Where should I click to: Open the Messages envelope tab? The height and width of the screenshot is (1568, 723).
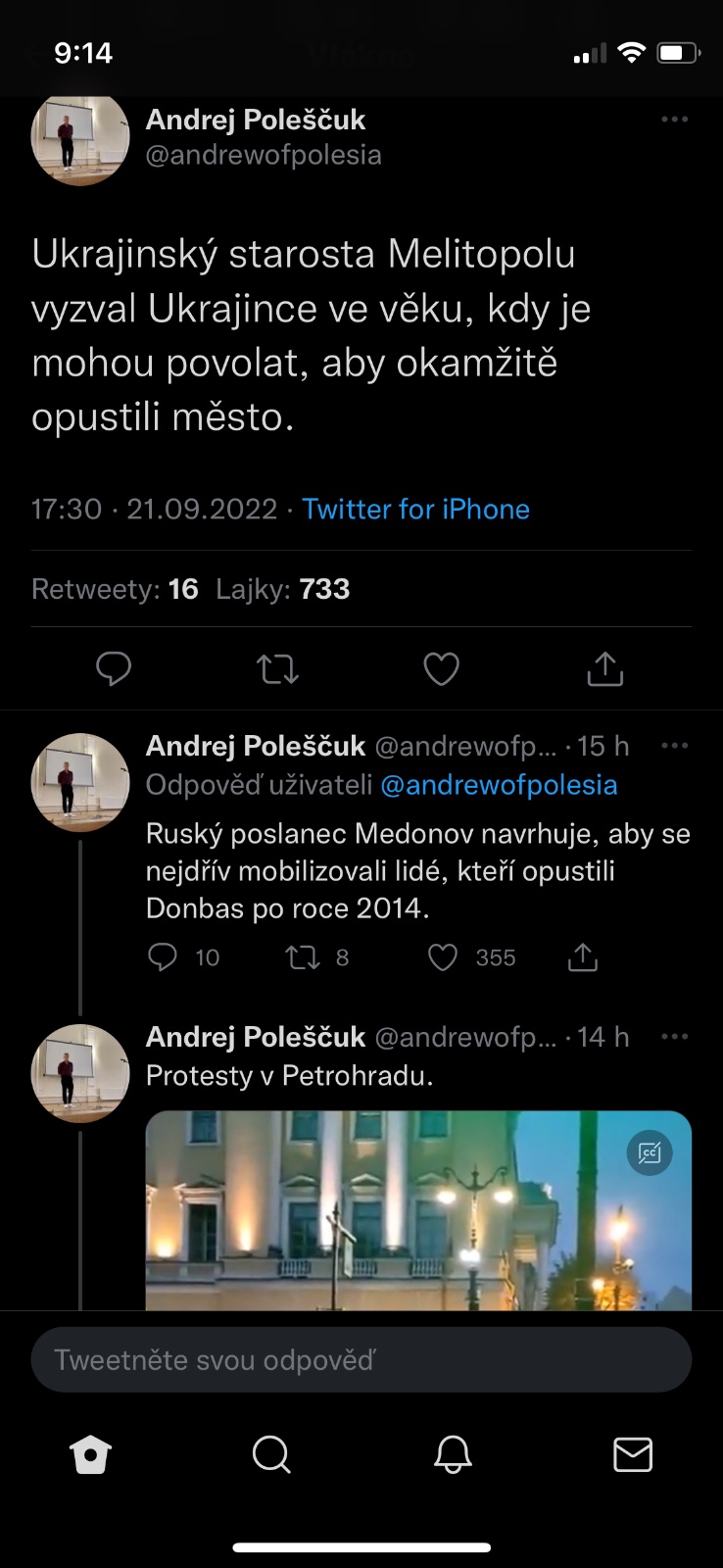tap(633, 1455)
